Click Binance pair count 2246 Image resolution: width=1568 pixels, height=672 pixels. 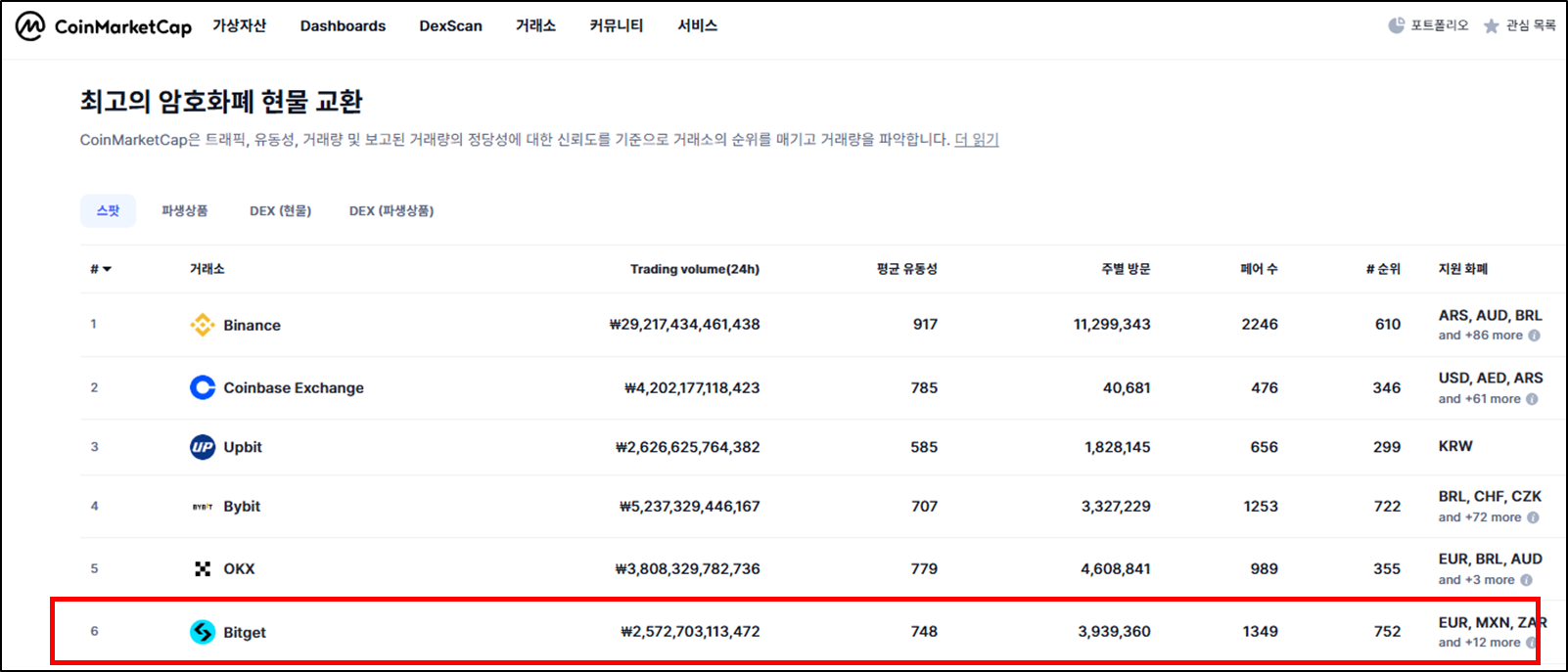(1260, 325)
